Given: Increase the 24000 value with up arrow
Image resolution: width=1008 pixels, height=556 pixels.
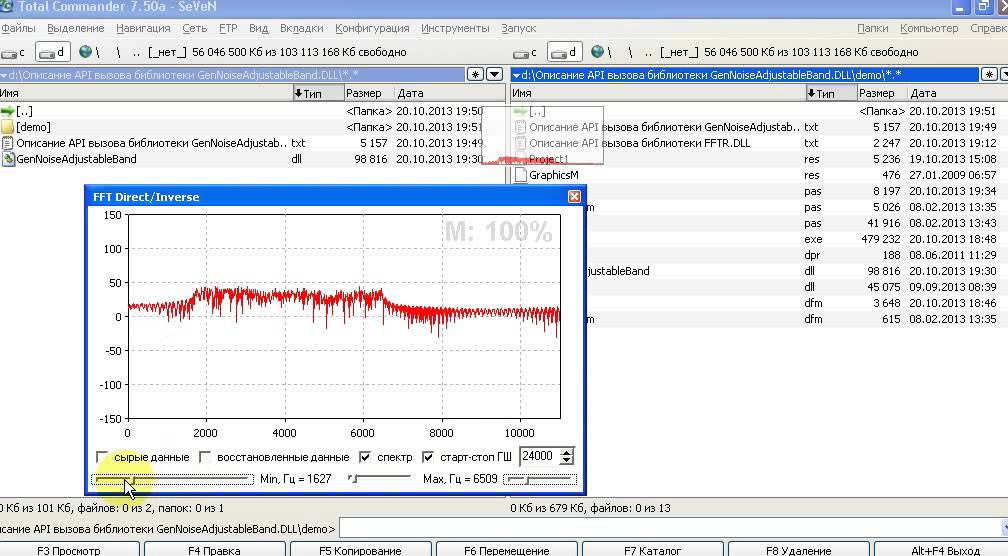Looking at the screenshot, I should click(x=566, y=452).
